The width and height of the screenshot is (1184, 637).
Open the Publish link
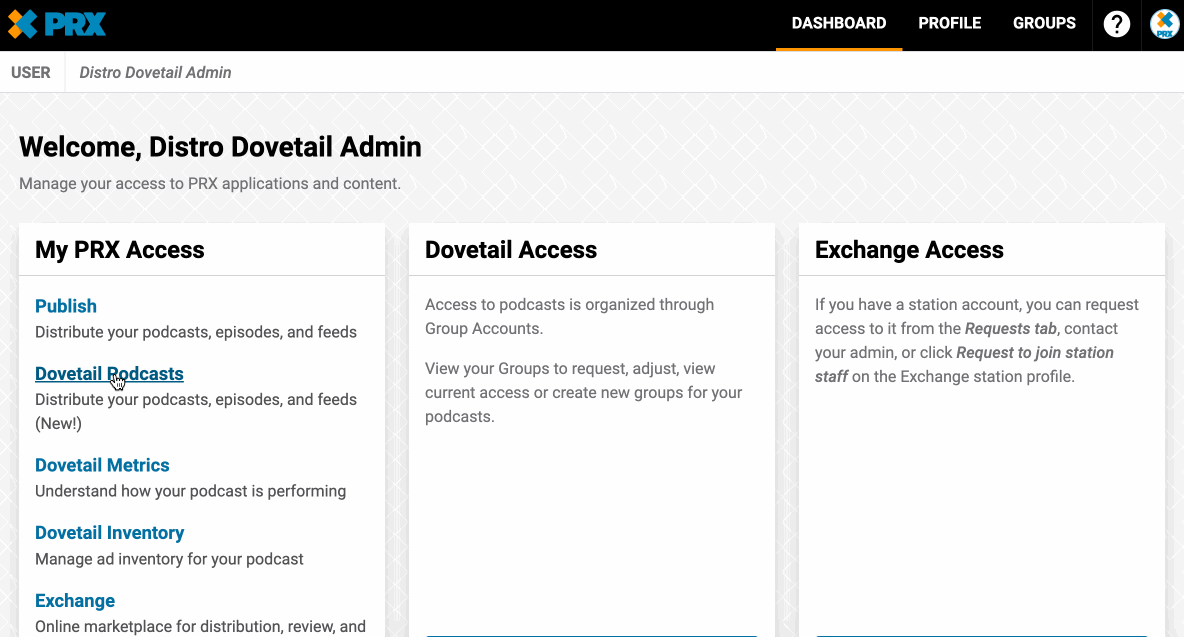(x=66, y=306)
